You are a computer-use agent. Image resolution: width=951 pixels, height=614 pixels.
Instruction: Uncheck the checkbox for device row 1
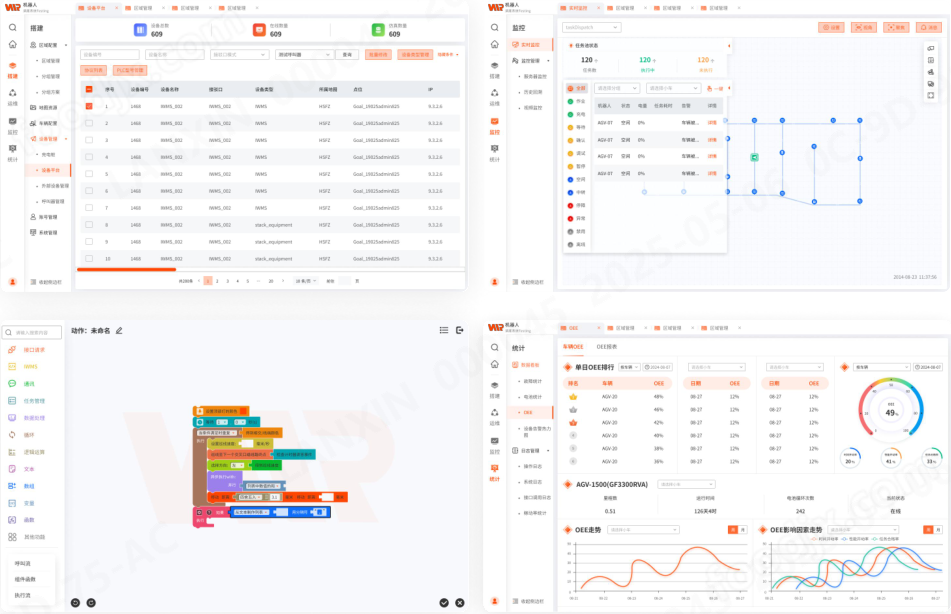click(89, 106)
